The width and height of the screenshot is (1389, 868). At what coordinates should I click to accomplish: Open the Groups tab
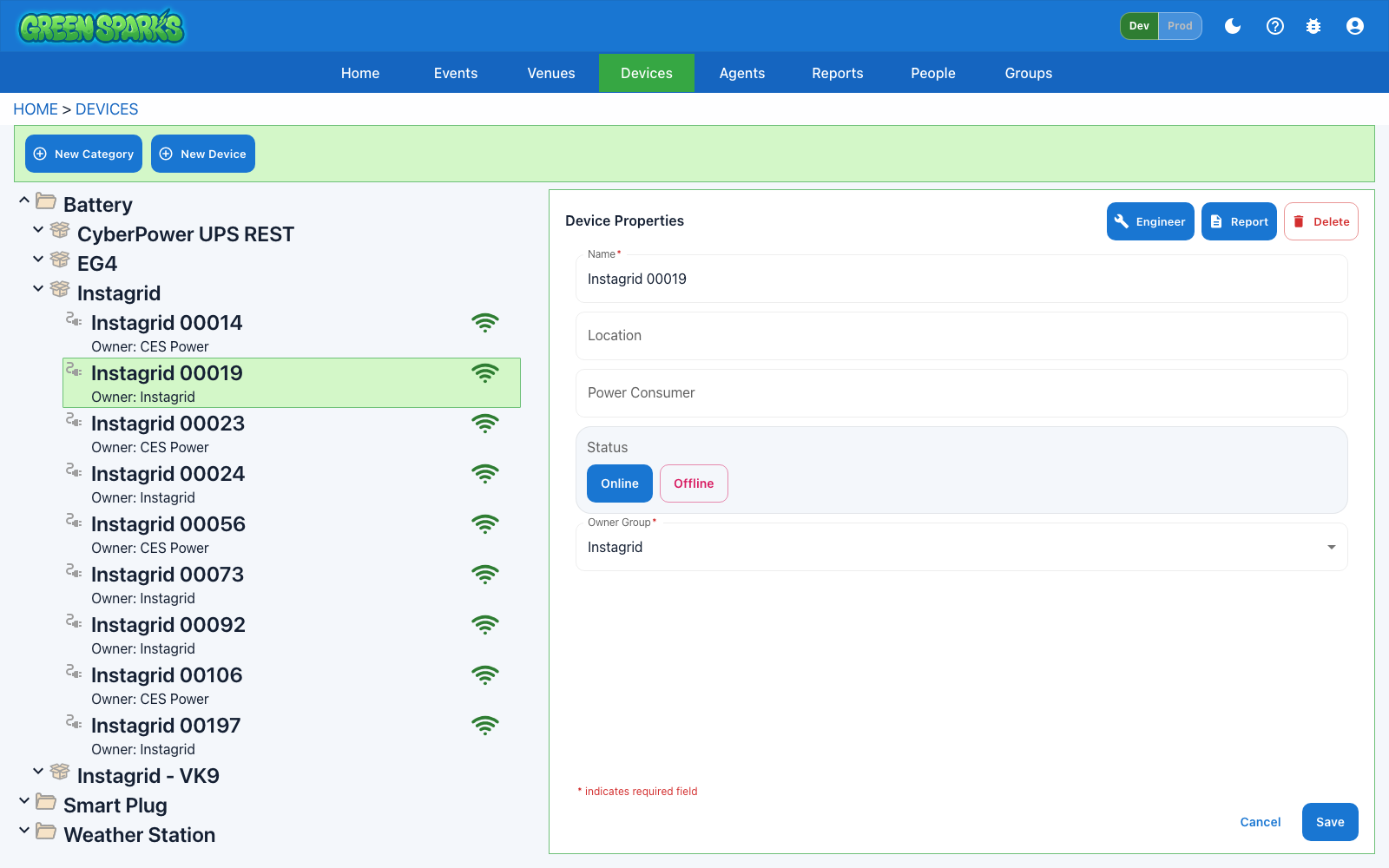pyautogui.click(x=1029, y=73)
